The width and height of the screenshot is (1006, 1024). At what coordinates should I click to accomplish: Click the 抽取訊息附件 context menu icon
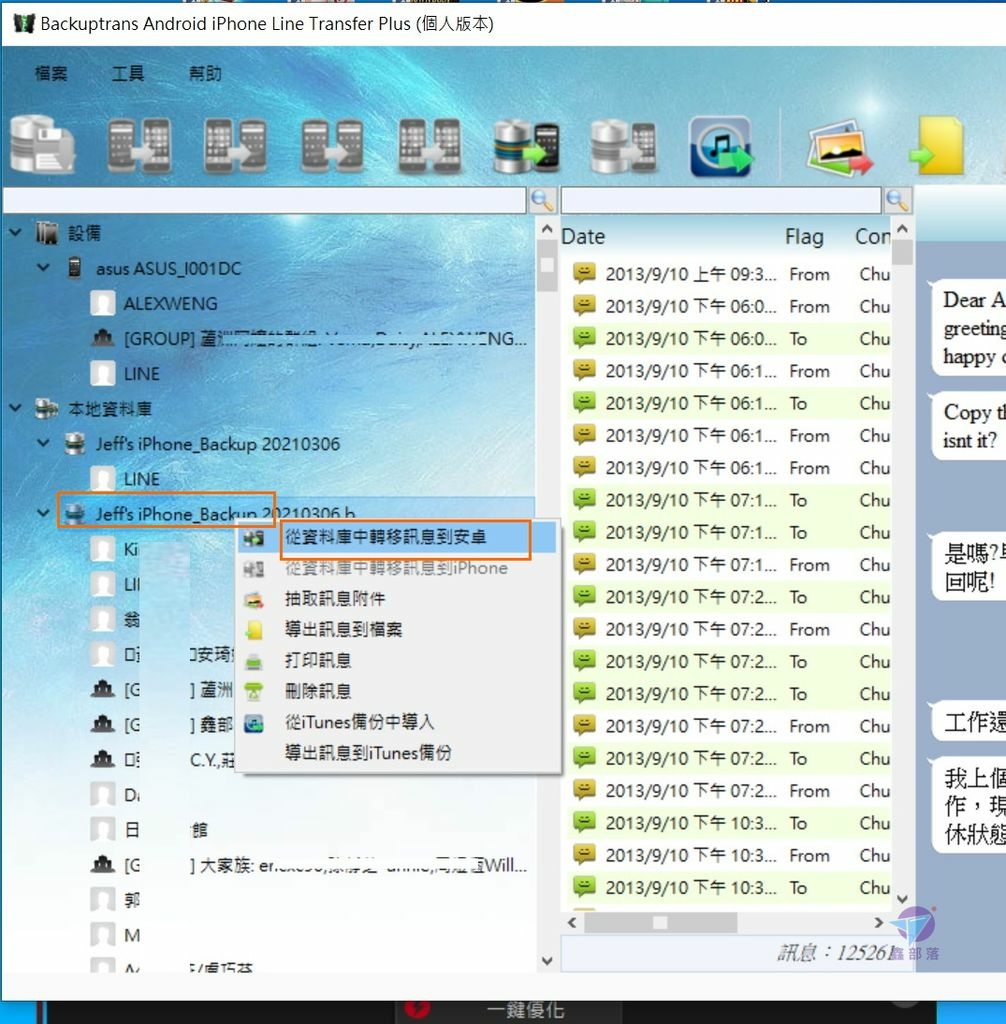click(253, 599)
